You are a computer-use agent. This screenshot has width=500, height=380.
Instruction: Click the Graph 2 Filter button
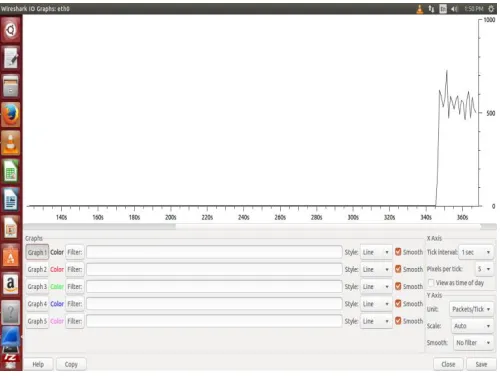75,269
